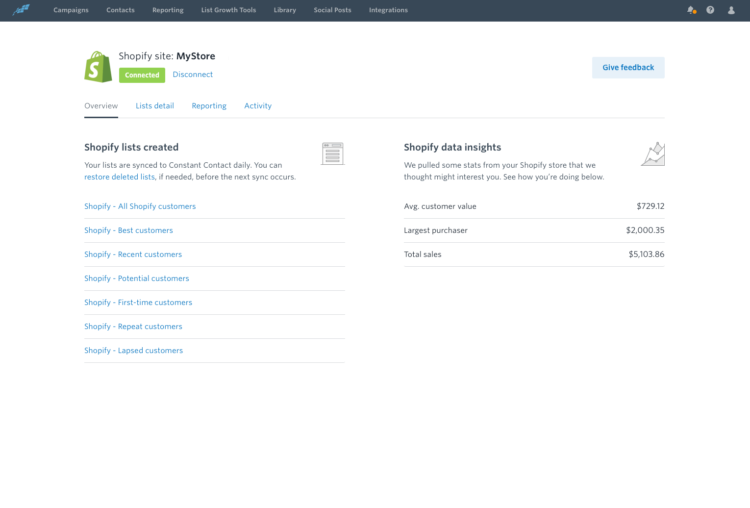Screen dimensions: 750x508
Task: Open the restore deleted lists link
Action: (x=120, y=177)
